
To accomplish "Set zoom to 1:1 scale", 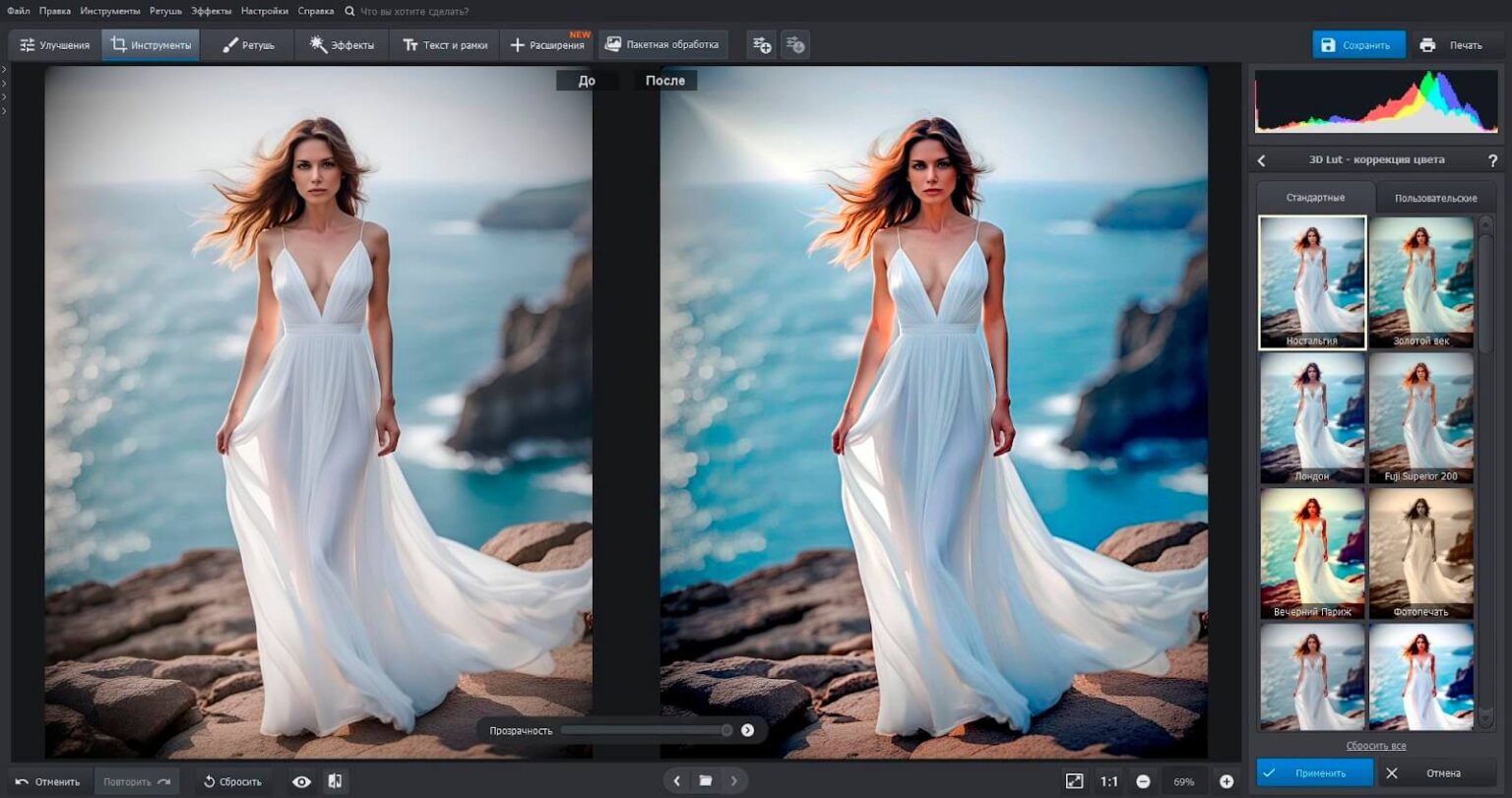I will point(1109,781).
